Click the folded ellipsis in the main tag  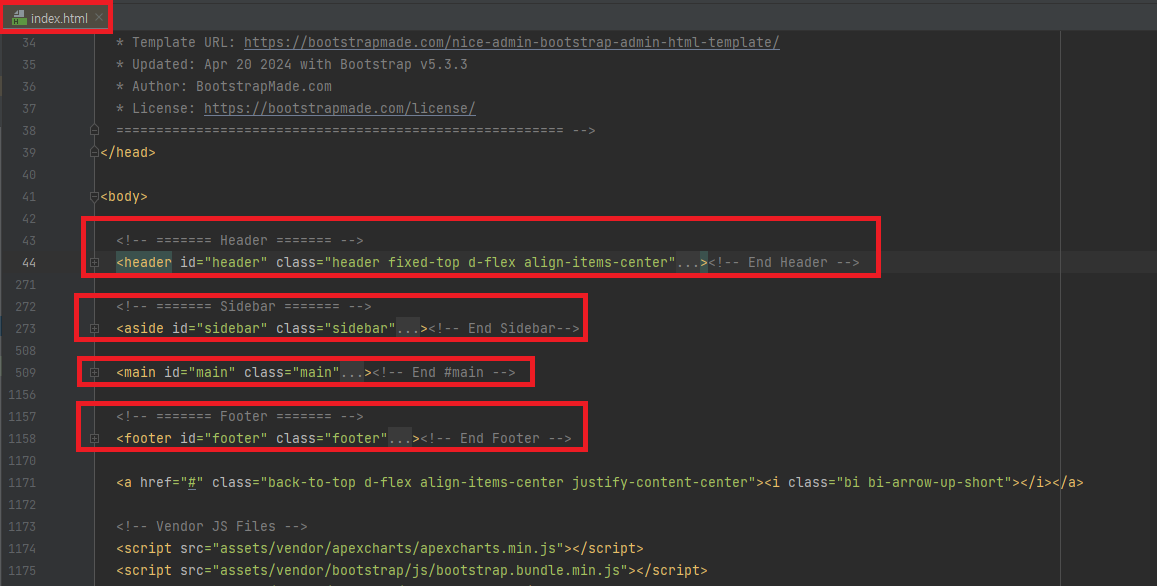[352, 373]
